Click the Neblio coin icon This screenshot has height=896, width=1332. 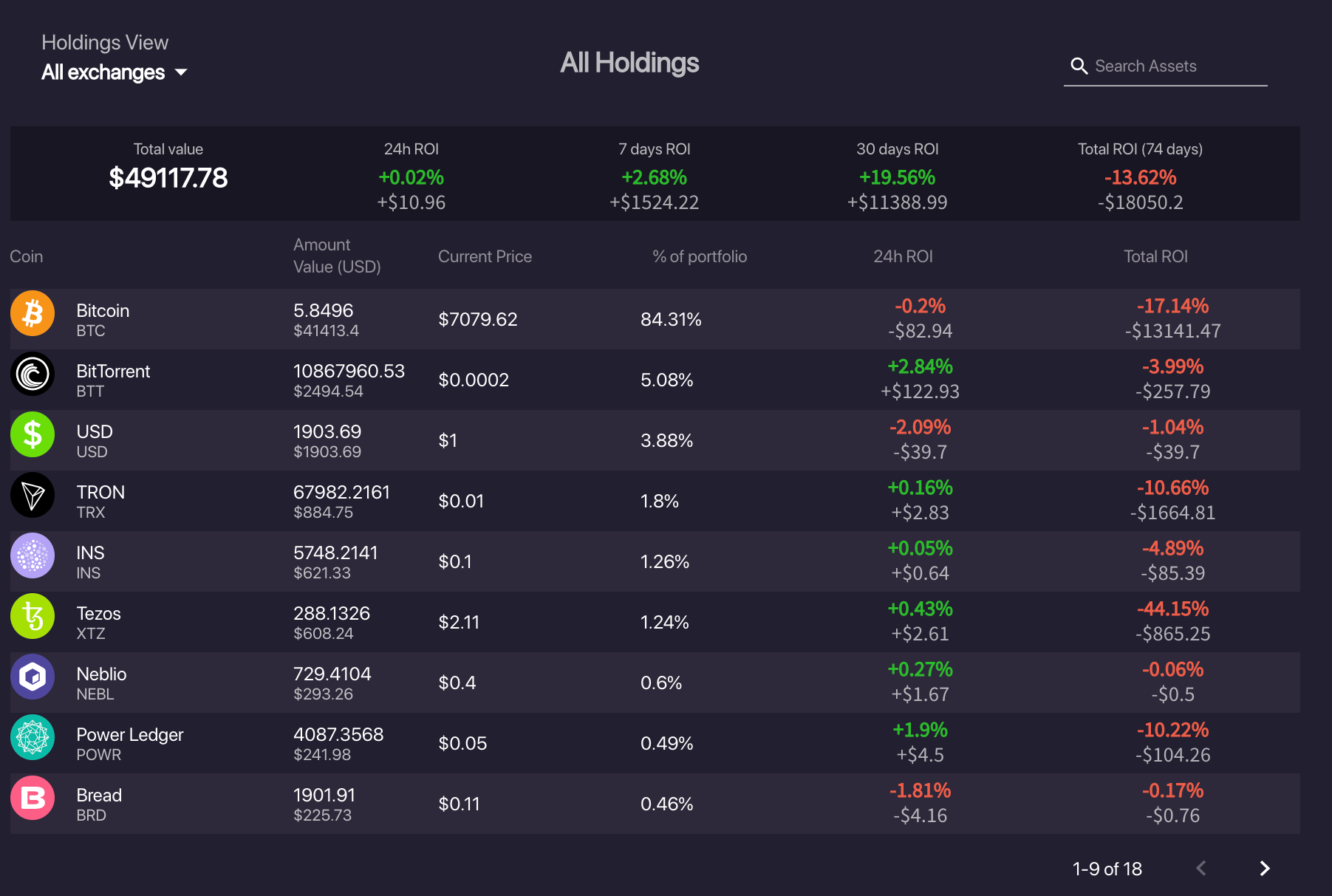click(33, 677)
